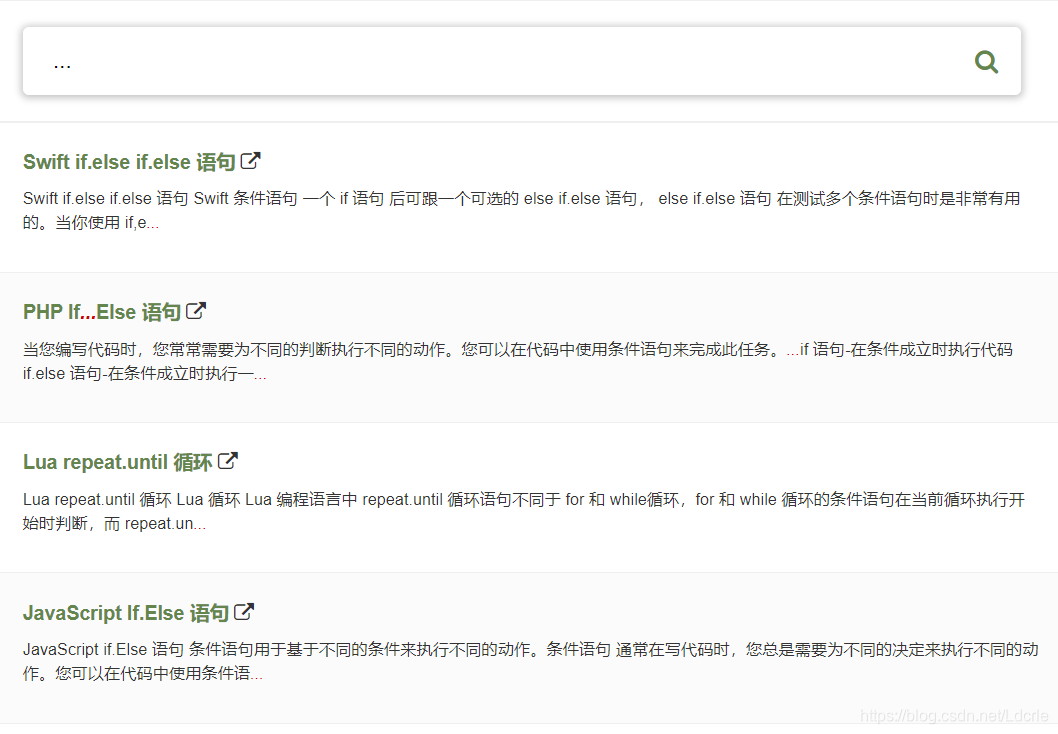Click Lua description starting "Lua repeat.until 循环 Lua 循环"

pos(524,511)
